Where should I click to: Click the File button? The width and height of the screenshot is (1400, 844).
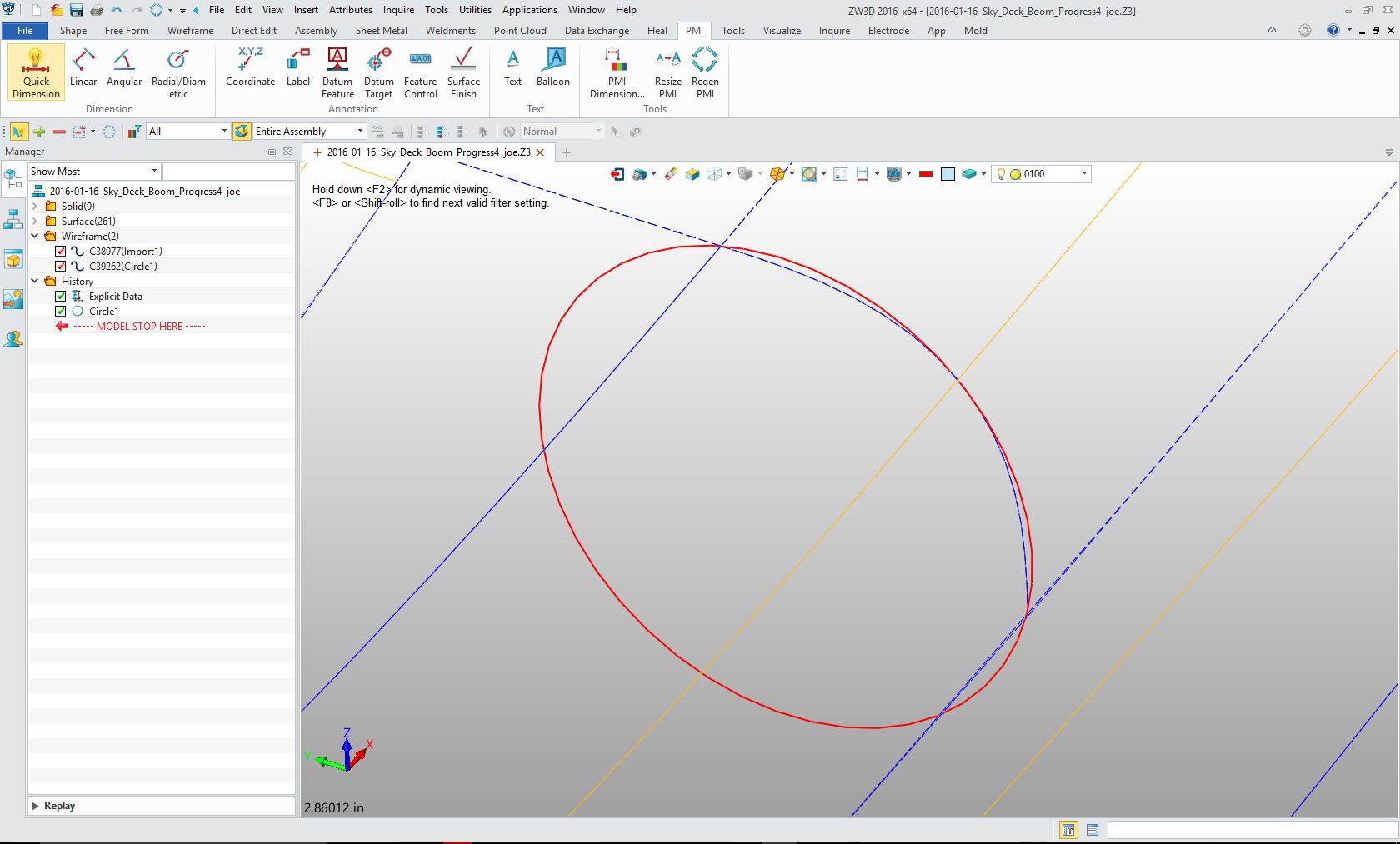click(25, 31)
